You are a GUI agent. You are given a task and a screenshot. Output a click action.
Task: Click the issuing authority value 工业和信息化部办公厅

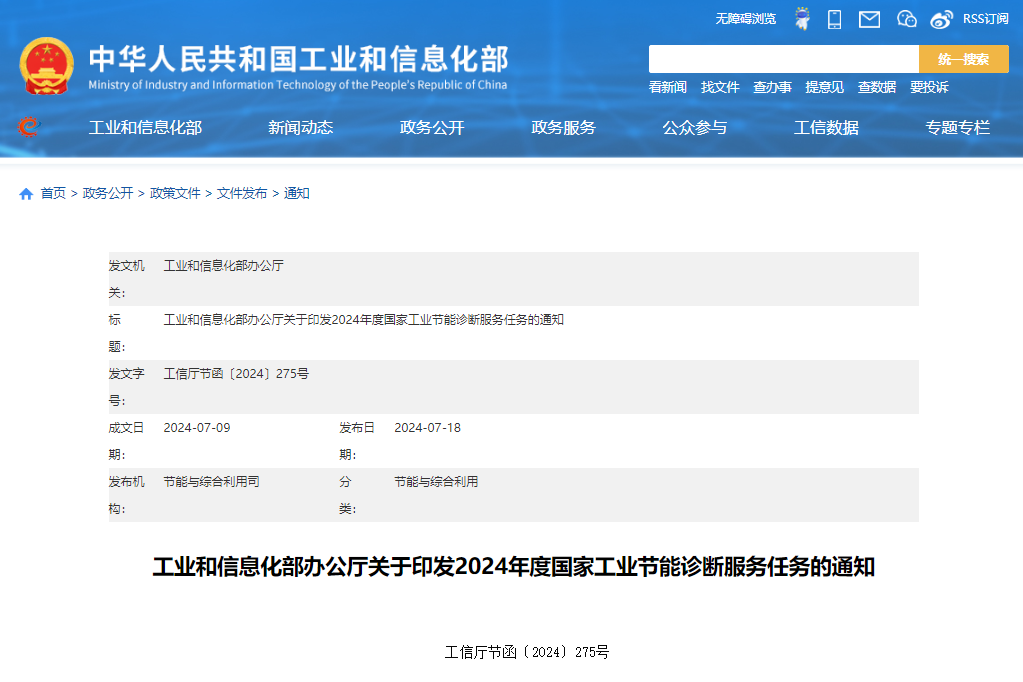click(x=223, y=266)
